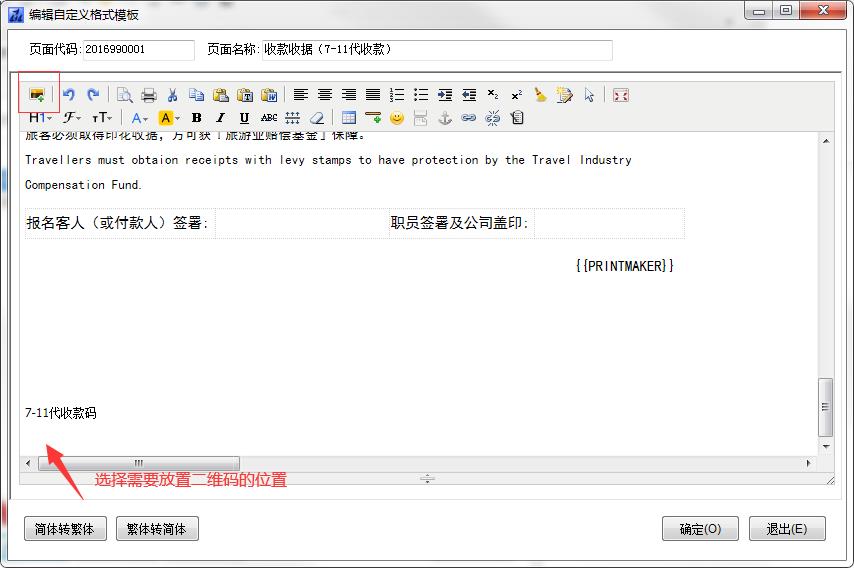
Task: Align text to center
Action: click(325, 95)
